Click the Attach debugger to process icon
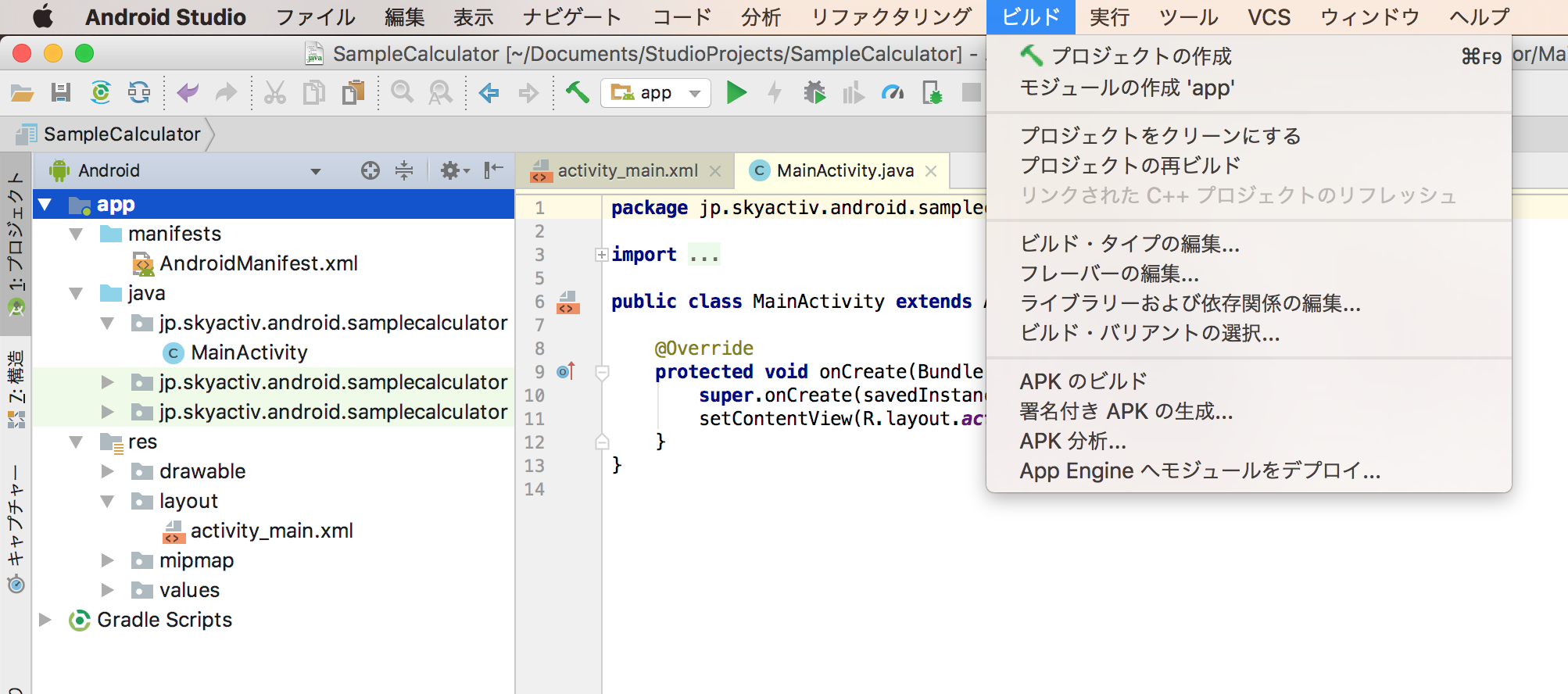Image resolution: width=1568 pixels, height=694 pixels. pyautogui.click(x=932, y=93)
